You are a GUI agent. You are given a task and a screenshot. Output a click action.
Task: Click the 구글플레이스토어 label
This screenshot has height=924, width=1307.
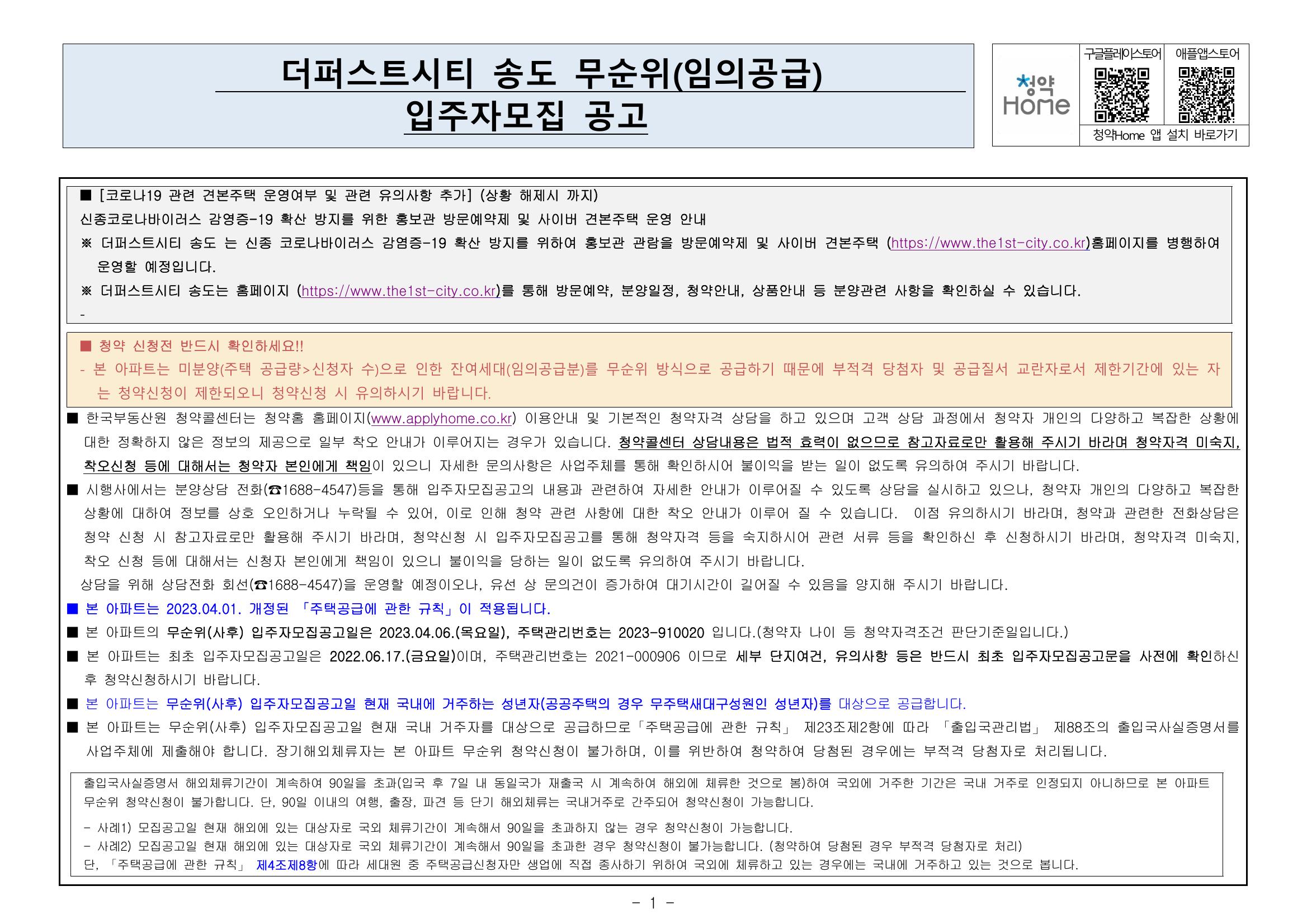point(1121,54)
